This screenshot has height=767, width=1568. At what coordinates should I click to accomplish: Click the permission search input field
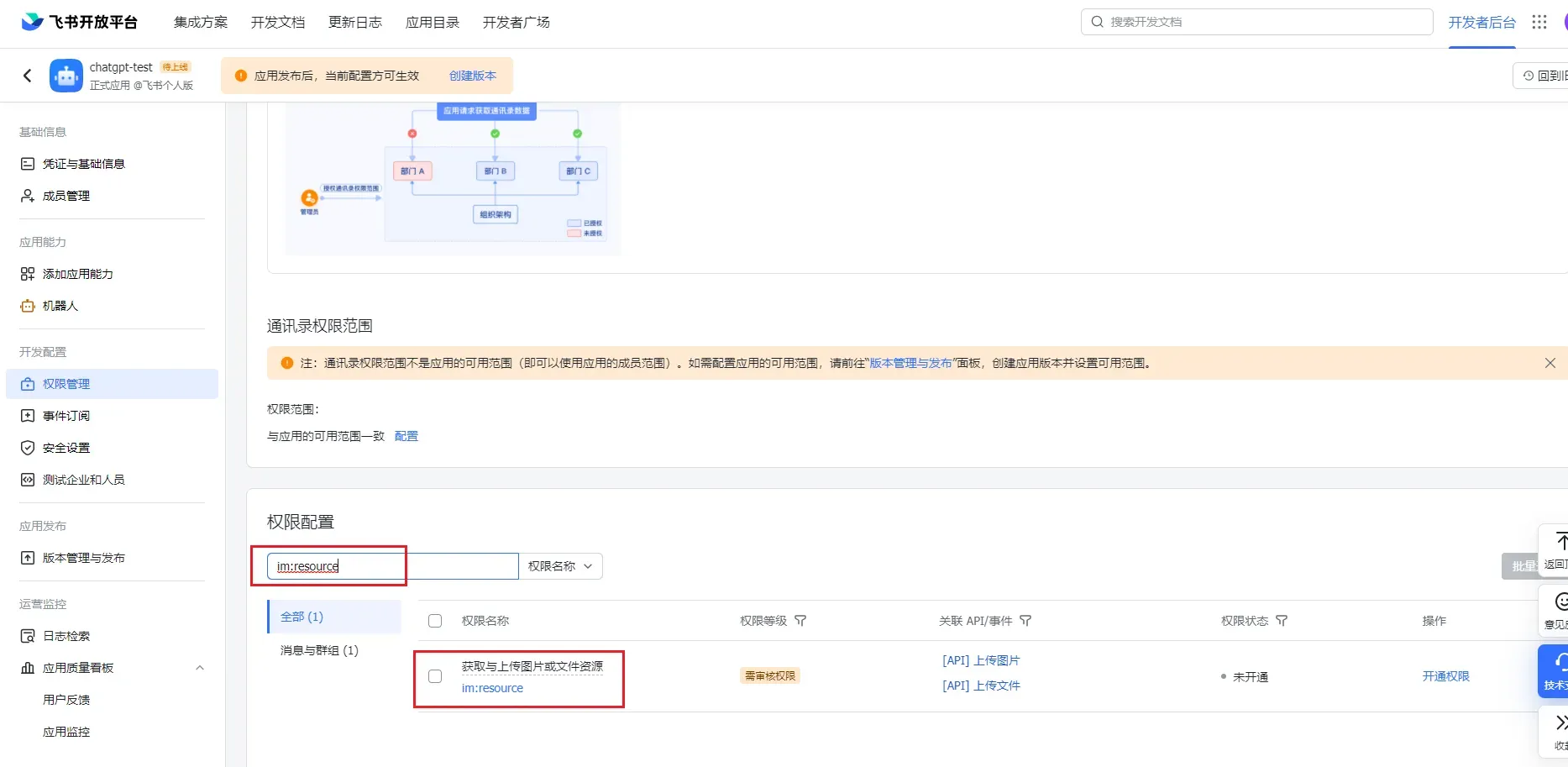coord(393,566)
